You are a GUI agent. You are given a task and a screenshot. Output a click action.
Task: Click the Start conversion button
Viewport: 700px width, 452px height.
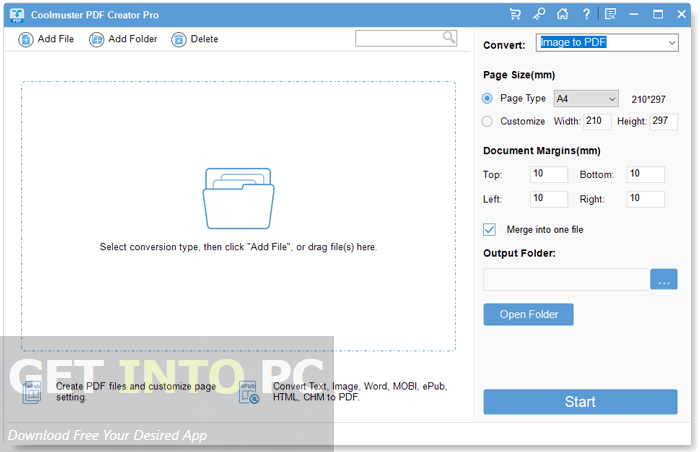pyautogui.click(x=580, y=402)
